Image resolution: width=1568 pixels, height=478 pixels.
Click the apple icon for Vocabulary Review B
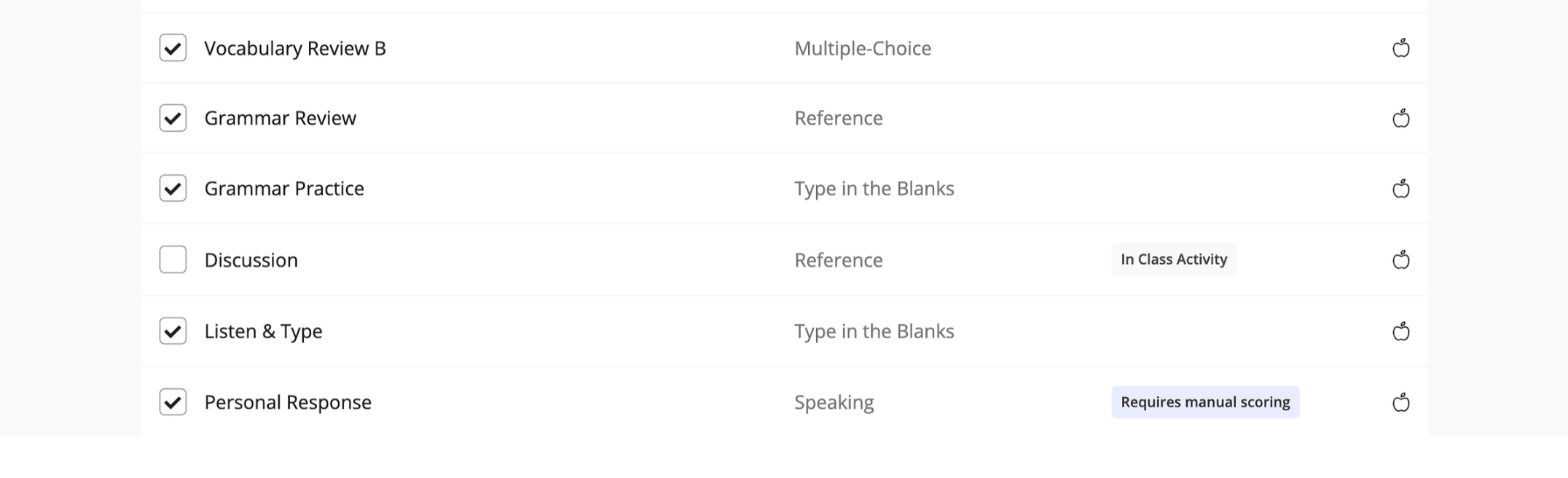tap(1400, 49)
